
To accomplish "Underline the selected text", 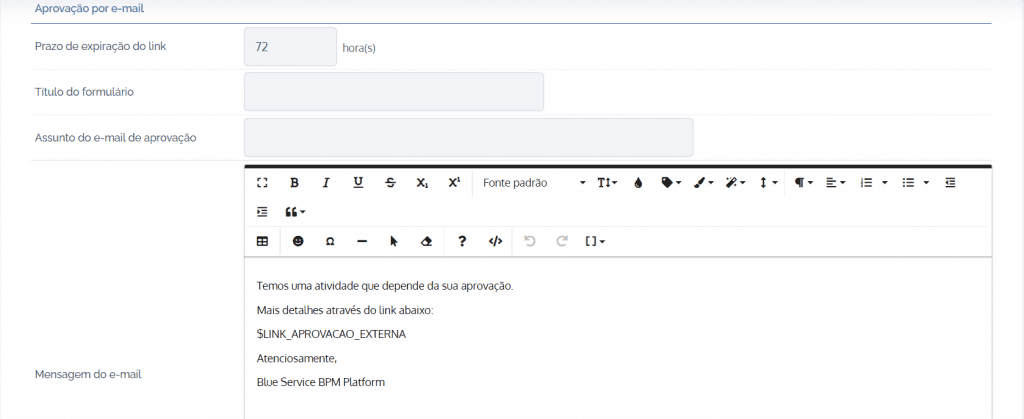I will [x=358, y=183].
